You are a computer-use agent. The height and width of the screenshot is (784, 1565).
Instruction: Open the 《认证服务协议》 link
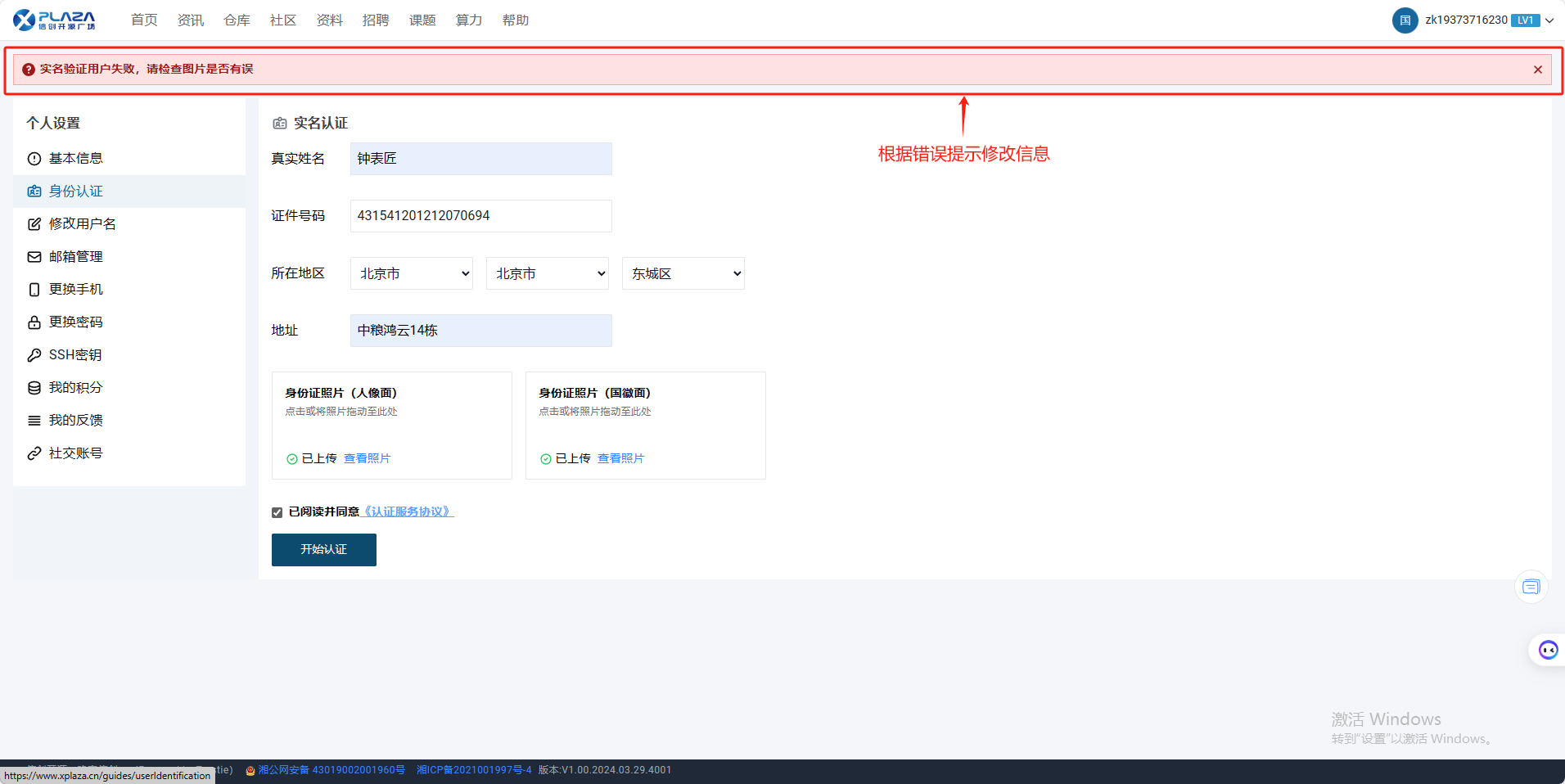pyautogui.click(x=407, y=511)
